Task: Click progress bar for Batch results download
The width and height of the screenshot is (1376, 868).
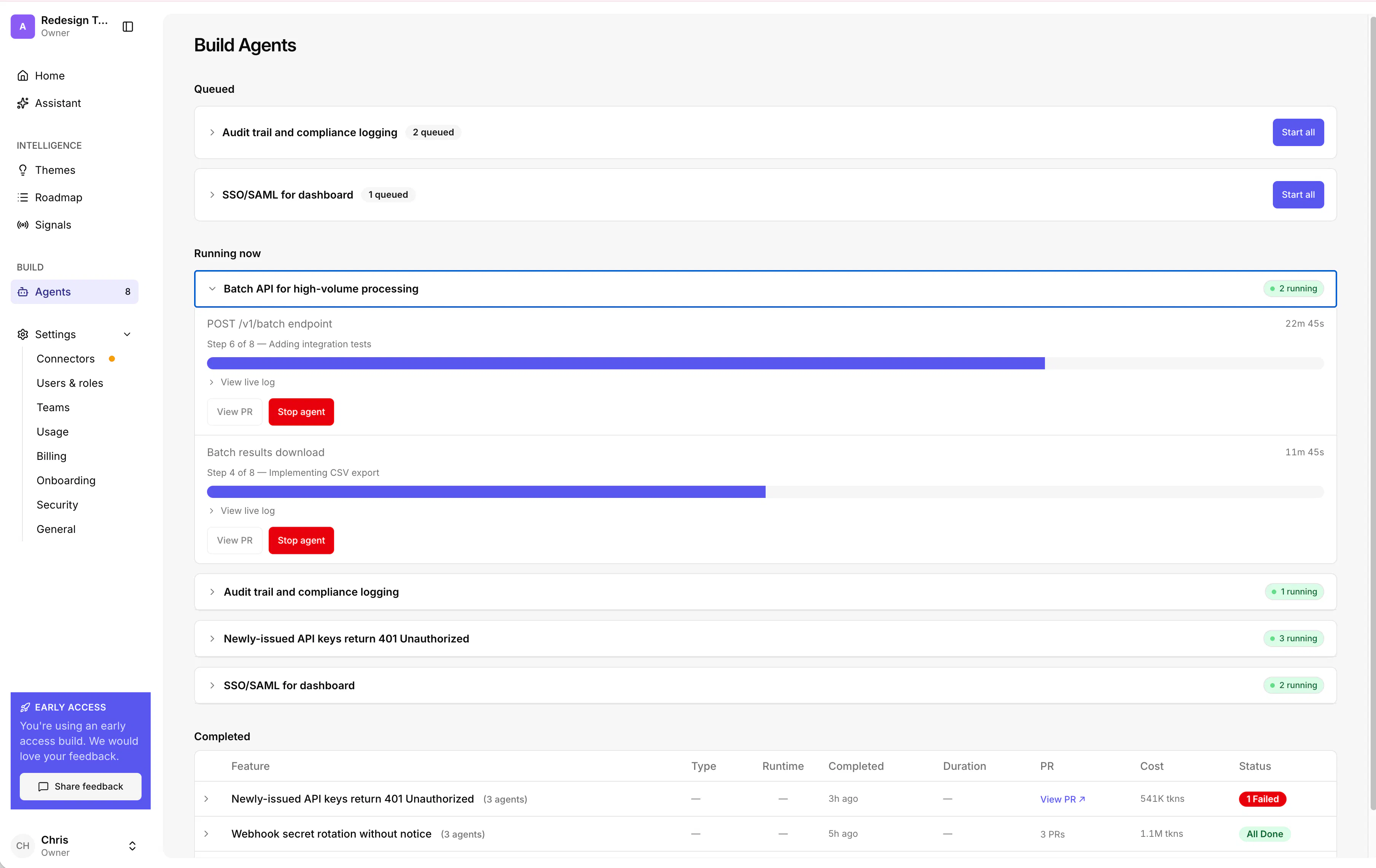Action: click(x=765, y=492)
